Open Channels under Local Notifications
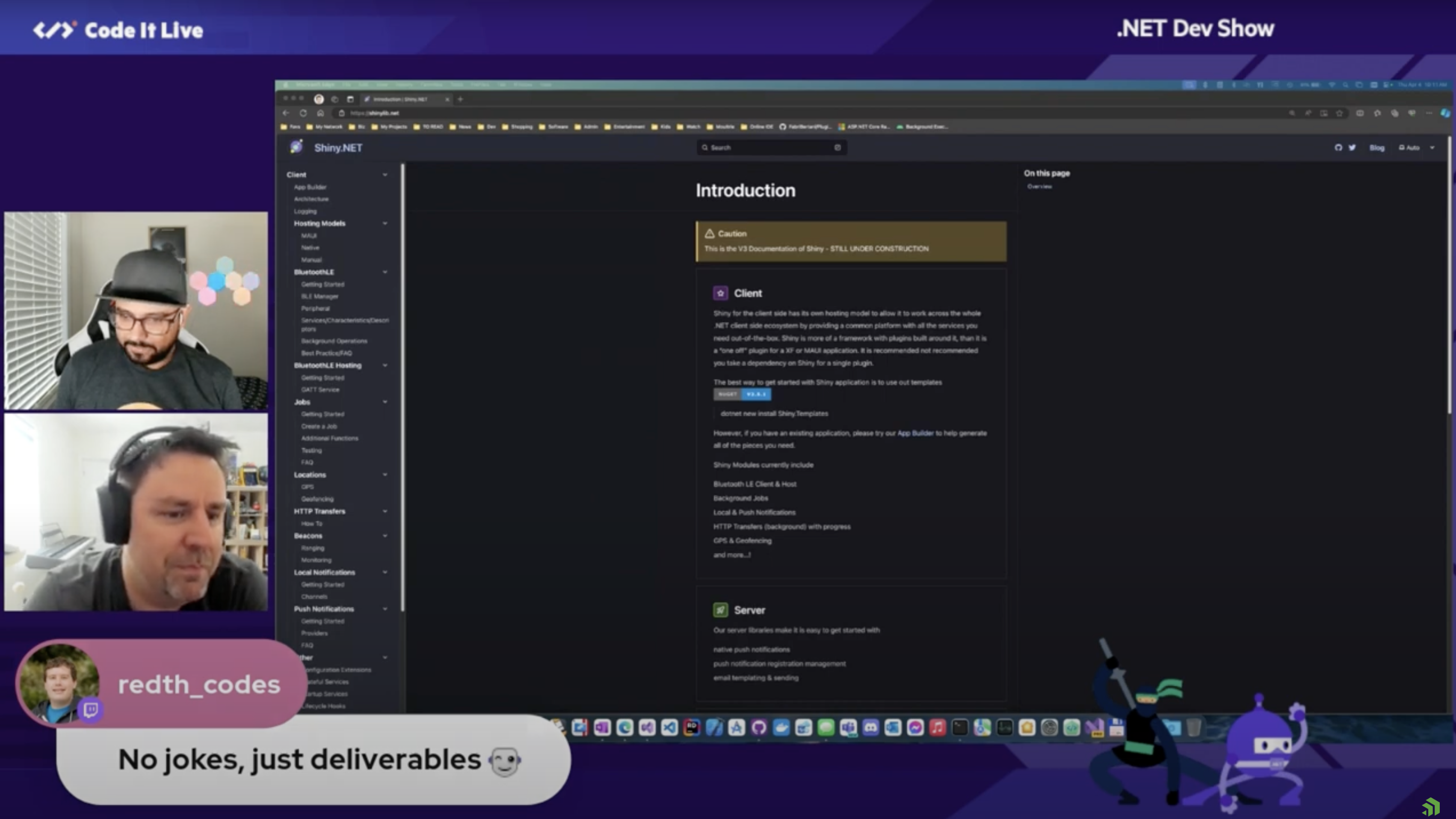The image size is (1456, 819). [314, 597]
